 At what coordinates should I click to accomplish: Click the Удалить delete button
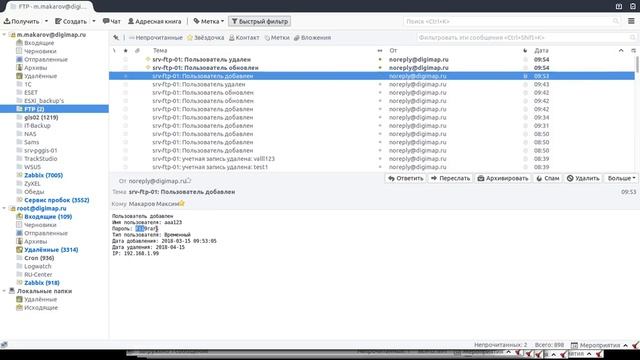(x=583, y=178)
